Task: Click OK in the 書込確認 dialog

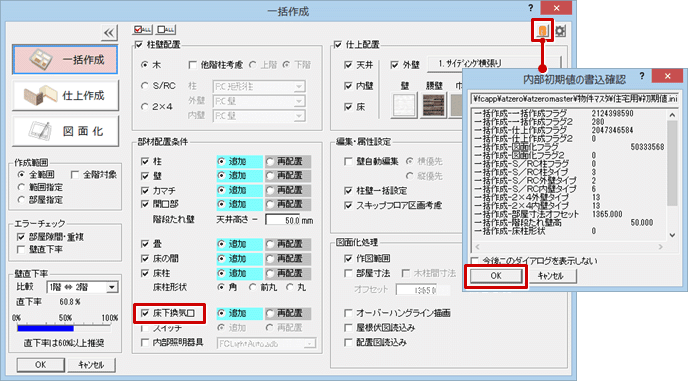Action: (x=496, y=276)
